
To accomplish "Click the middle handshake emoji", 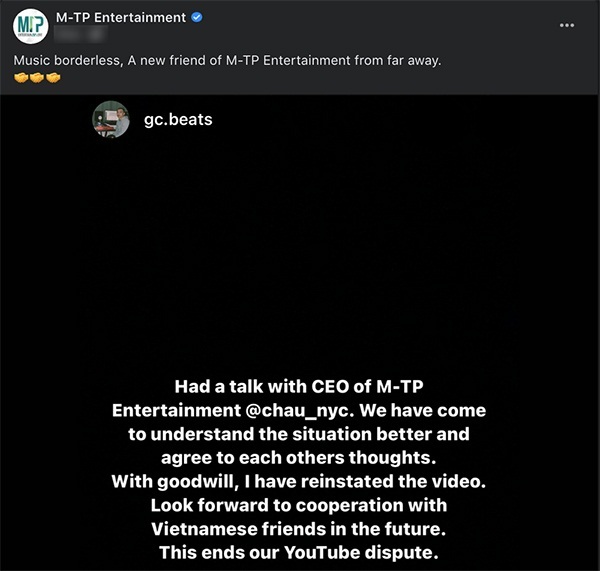I will pyautogui.click(x=37, y=78).
